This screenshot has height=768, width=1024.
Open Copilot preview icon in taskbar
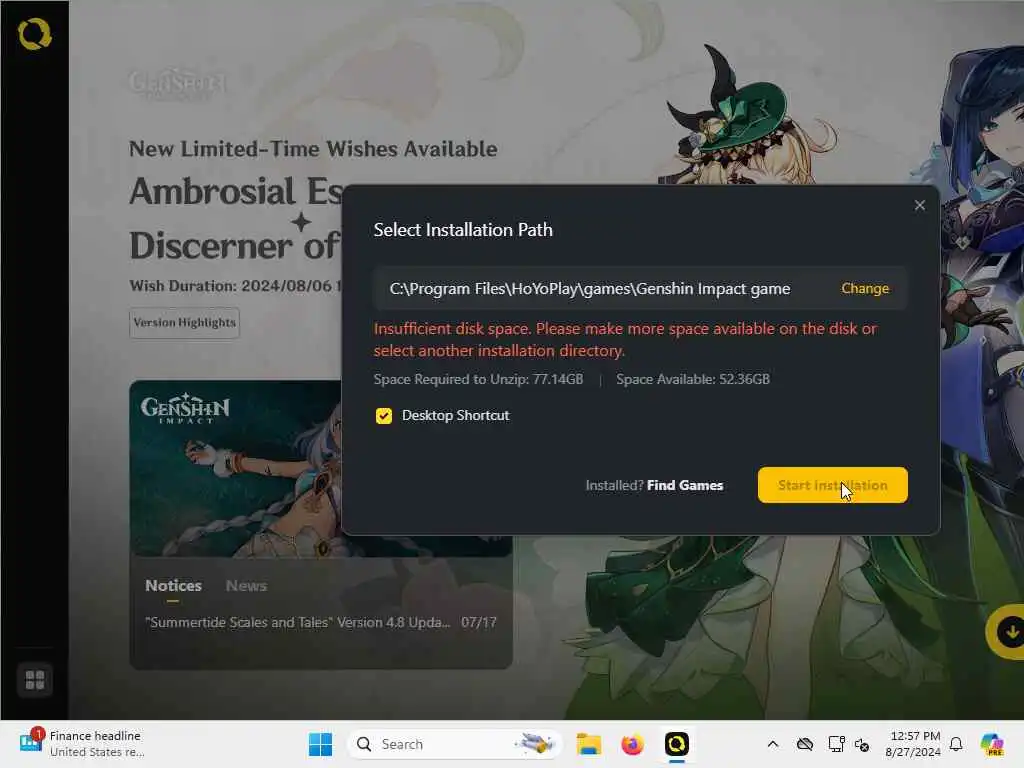coord(992,744)
